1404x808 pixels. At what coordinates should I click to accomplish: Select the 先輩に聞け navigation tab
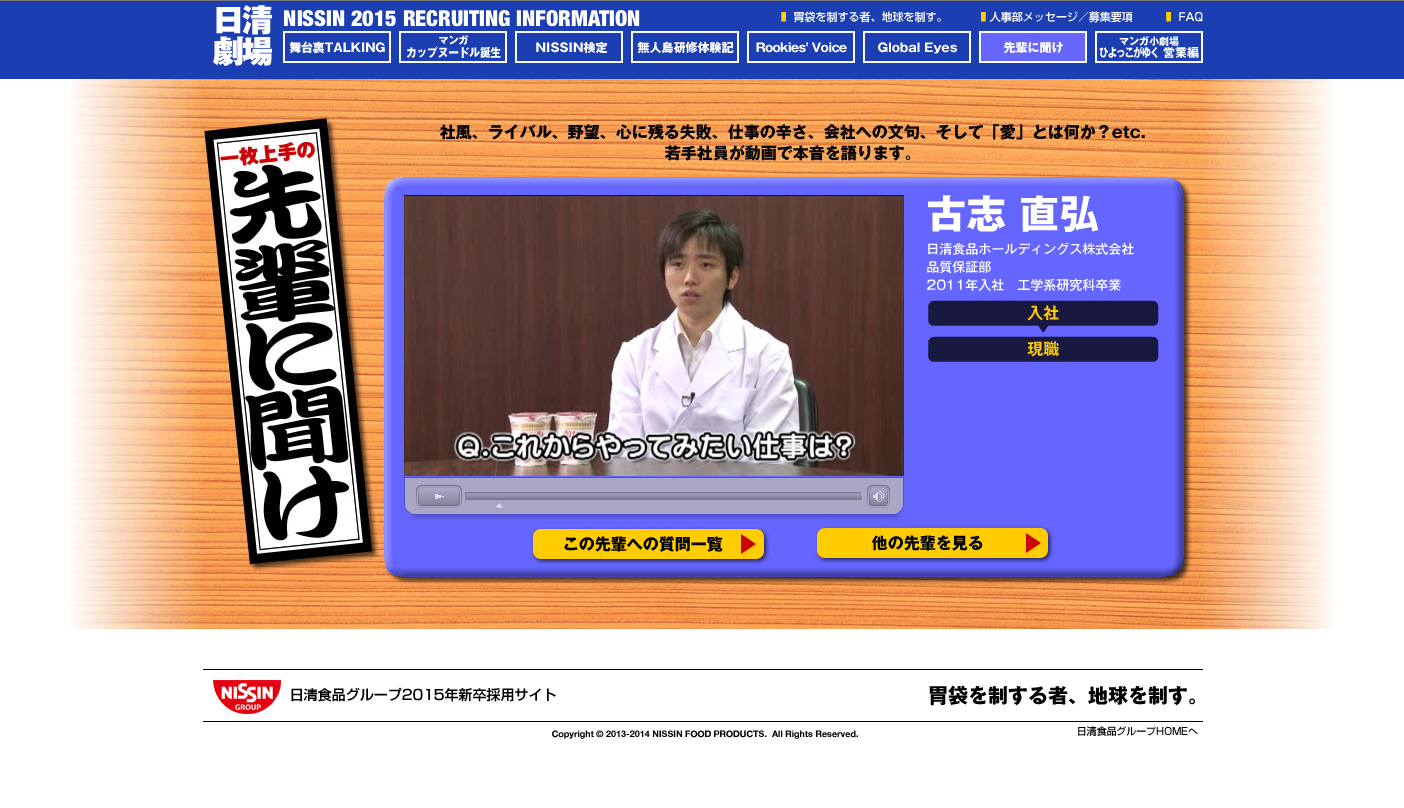(x=1033, y=47)
